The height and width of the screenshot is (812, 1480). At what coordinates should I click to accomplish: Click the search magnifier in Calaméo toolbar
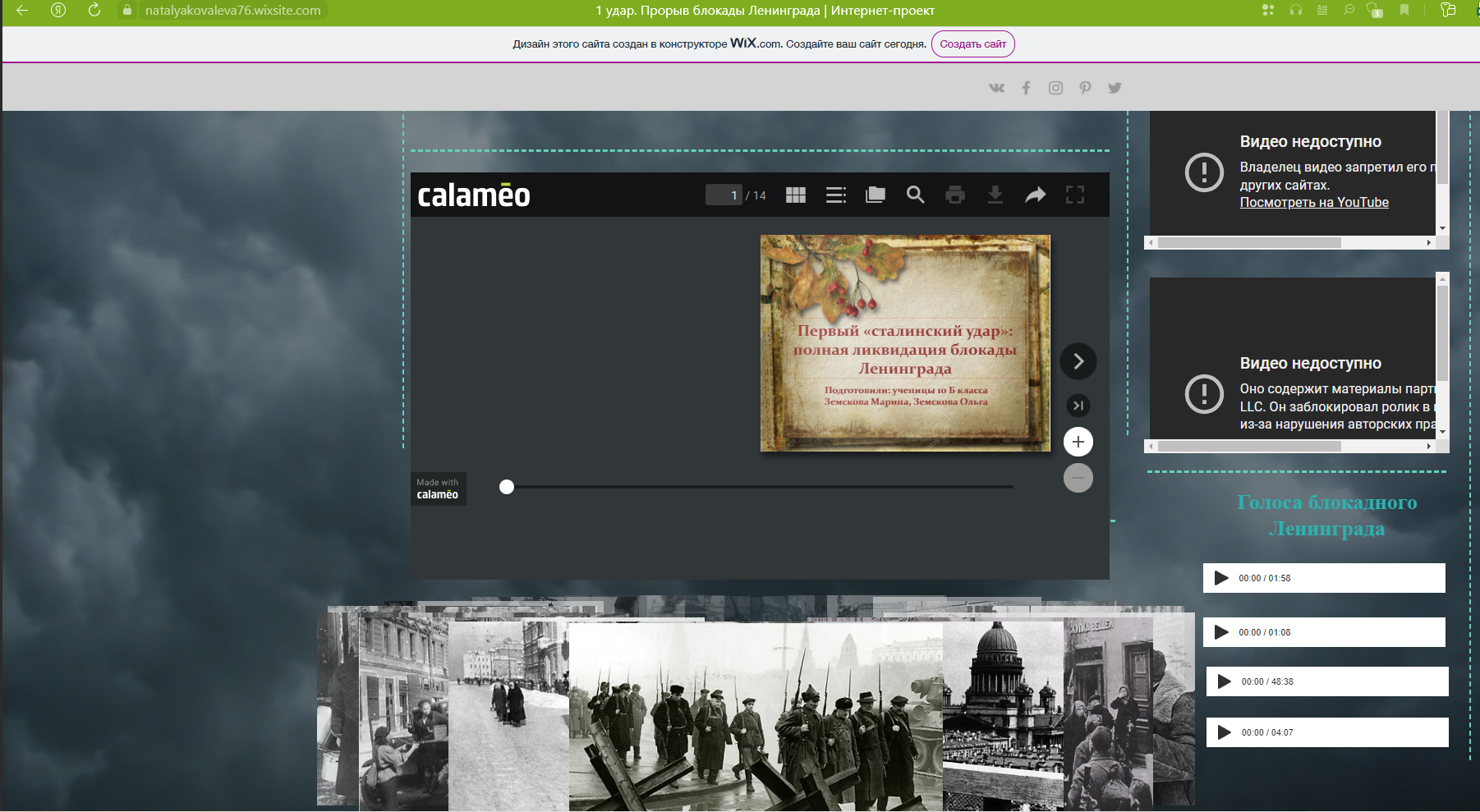tap(915, 195)
